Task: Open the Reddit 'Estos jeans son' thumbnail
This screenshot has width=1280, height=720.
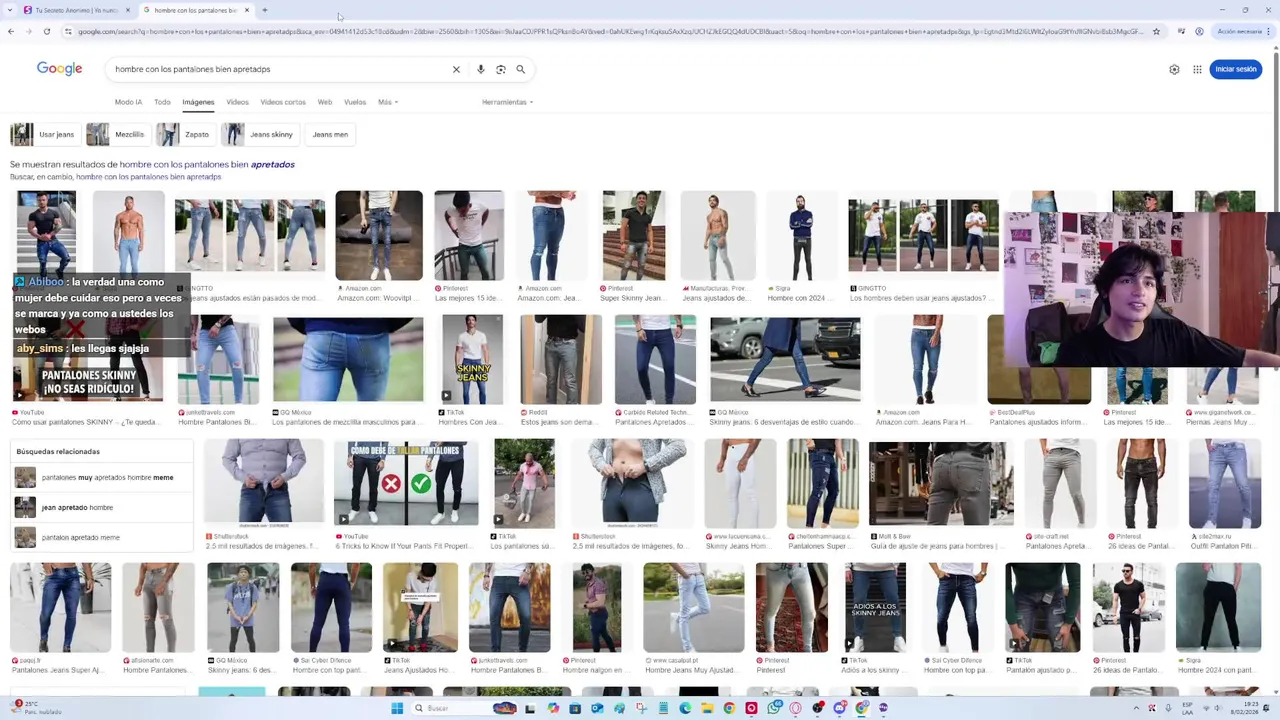Action: [561, 360]
